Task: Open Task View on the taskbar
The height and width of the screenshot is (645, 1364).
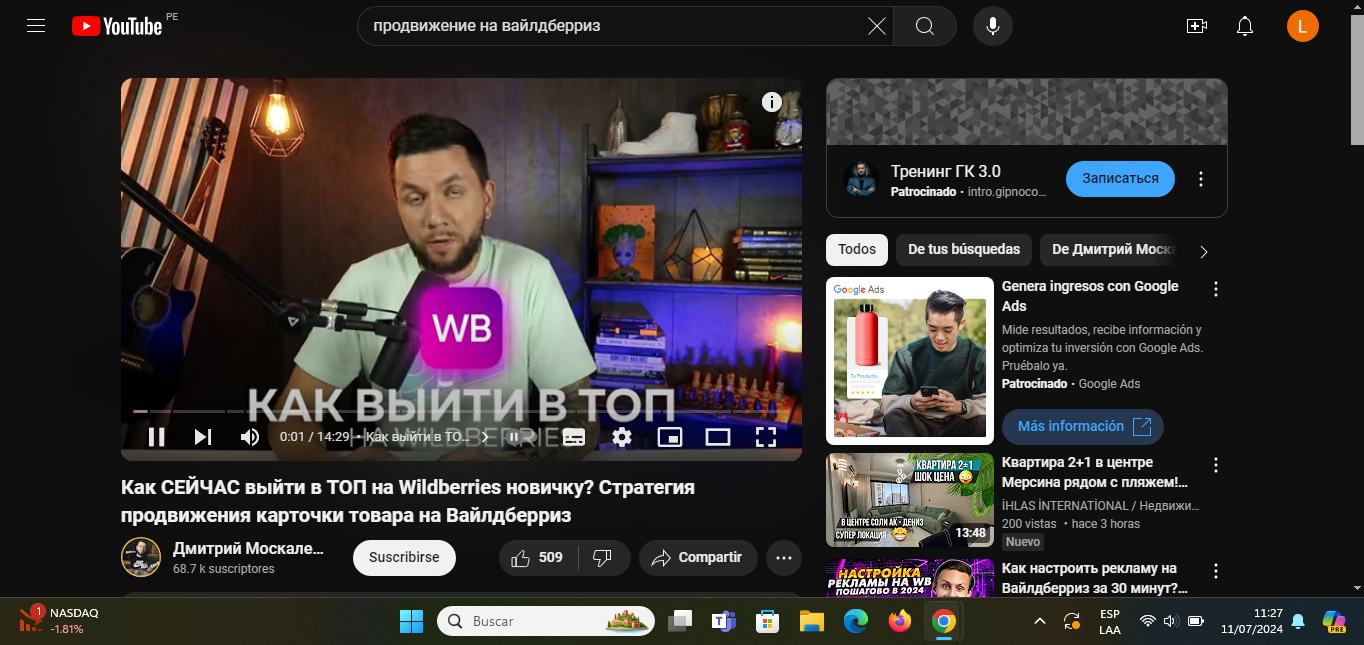Action: click(681, 621)
